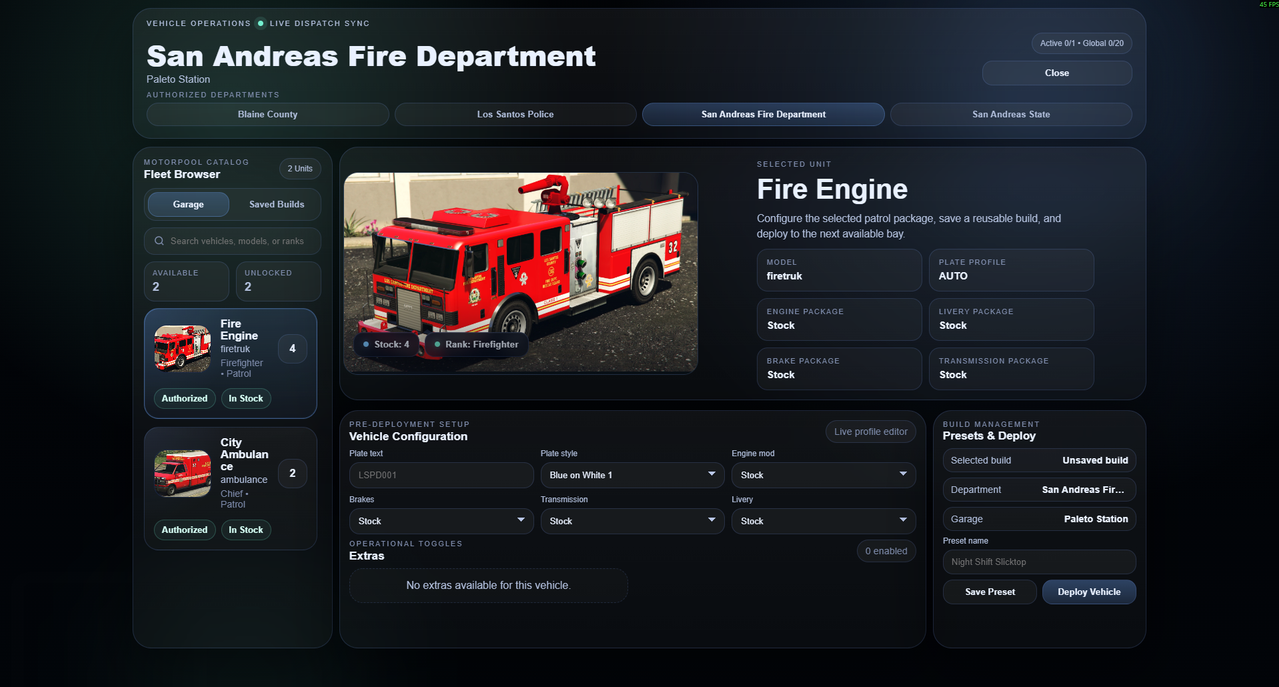Click the stock count 2 on City Ambulance card

(292, 473)
